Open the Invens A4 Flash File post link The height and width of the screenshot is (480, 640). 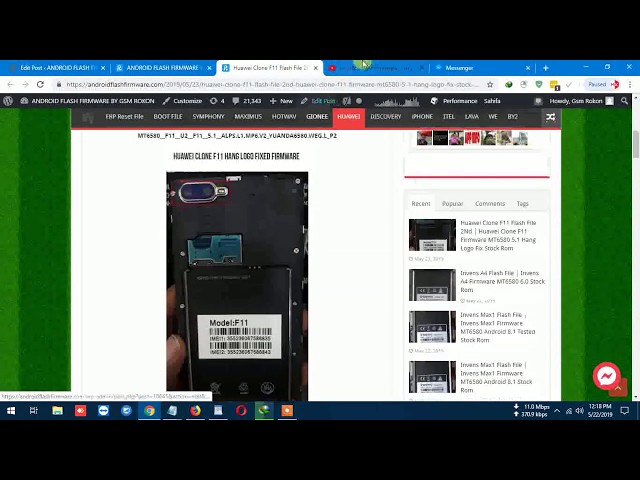pos(502,281)
